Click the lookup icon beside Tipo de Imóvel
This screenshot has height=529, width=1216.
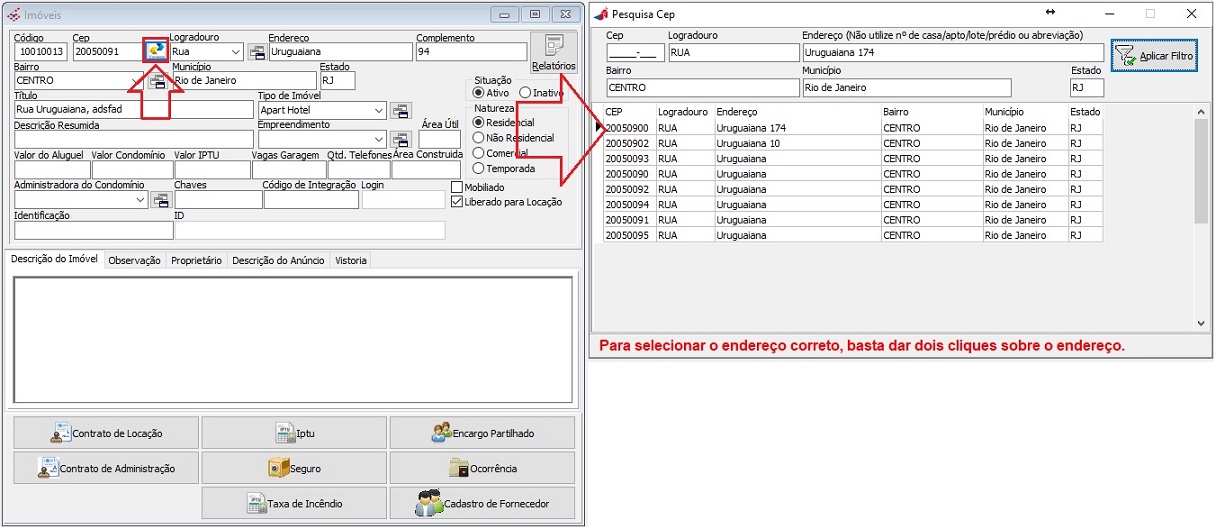[400, 111]
